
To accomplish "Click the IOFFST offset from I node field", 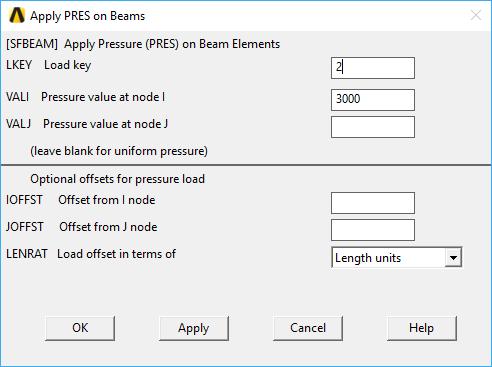I will pyautogui.click(x=373, y=203).
